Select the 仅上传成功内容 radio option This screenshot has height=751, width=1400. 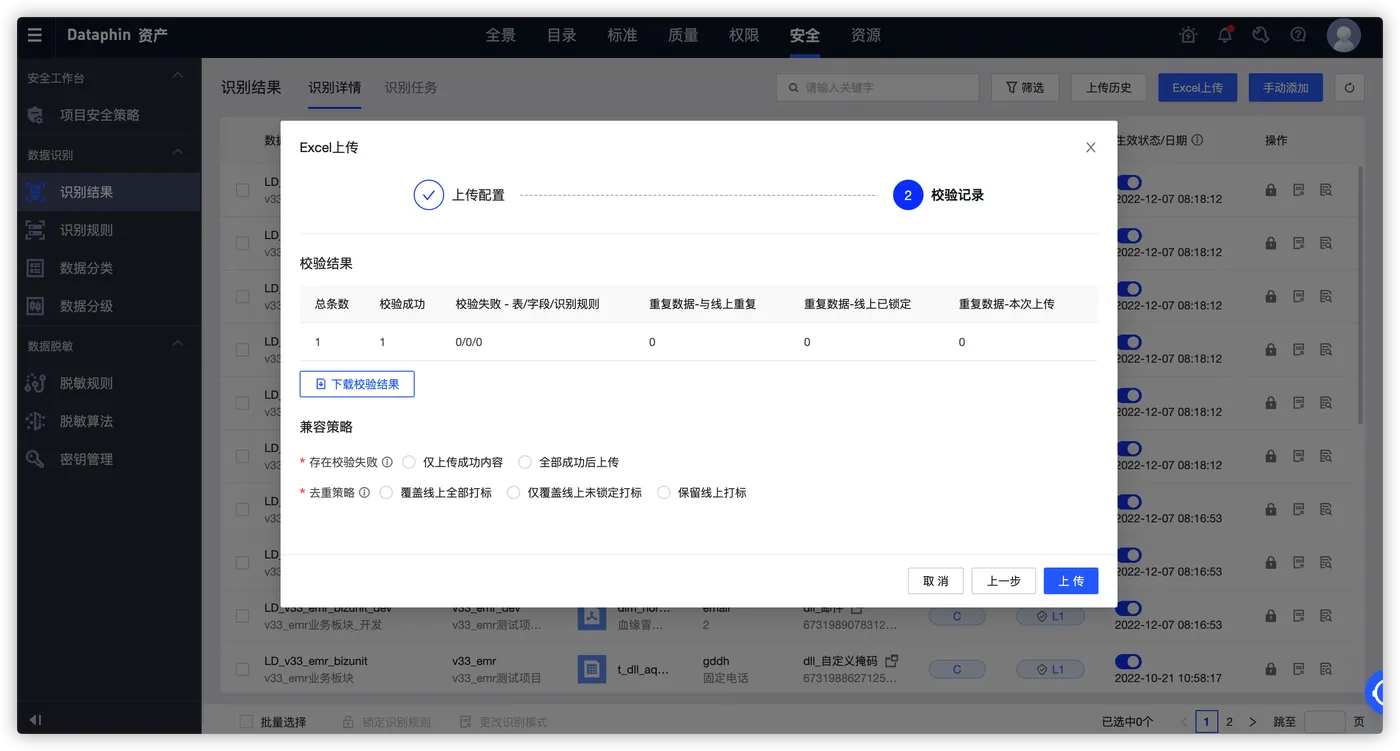coord(409,462)
